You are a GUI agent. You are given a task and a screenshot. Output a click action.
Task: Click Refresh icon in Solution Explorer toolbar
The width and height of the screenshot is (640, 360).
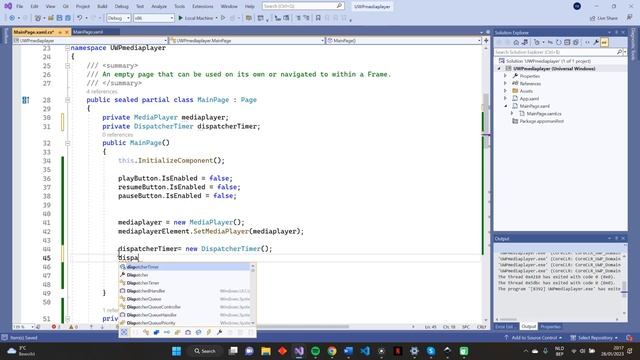click(x=558, y=42)
